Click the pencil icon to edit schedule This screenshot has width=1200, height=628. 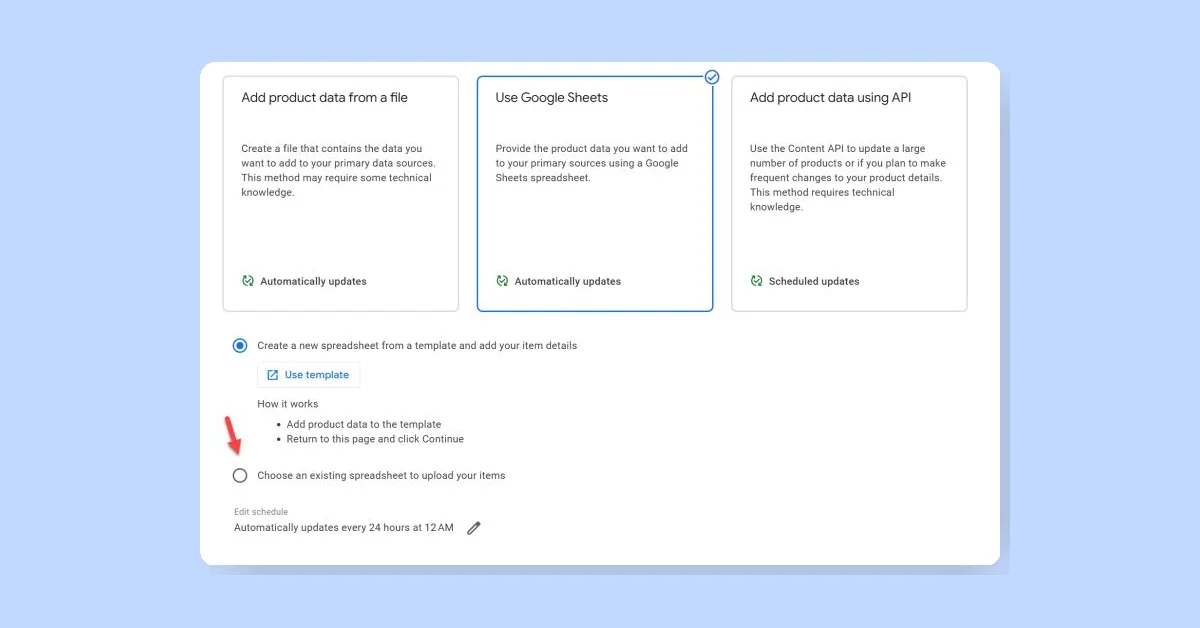(474, 528)
